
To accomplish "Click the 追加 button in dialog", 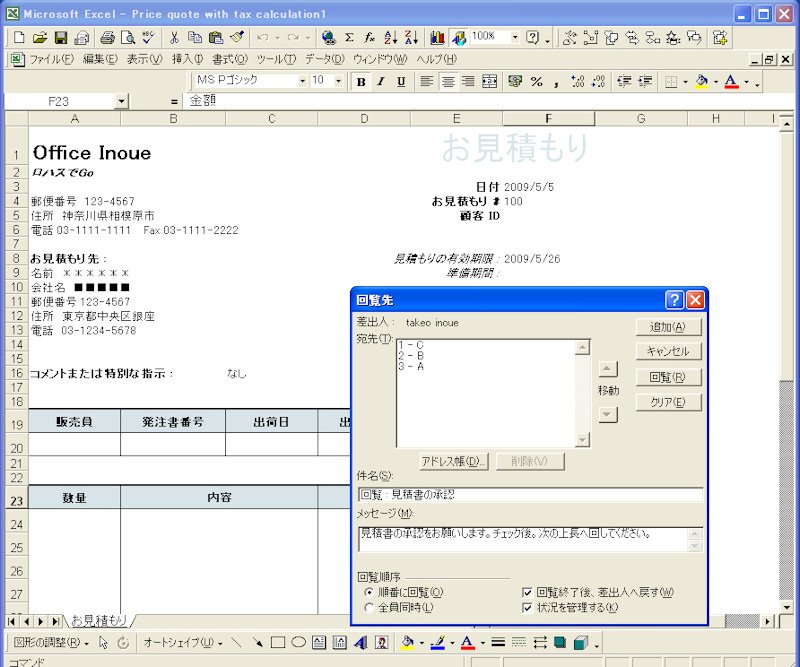I will (668, 327).
